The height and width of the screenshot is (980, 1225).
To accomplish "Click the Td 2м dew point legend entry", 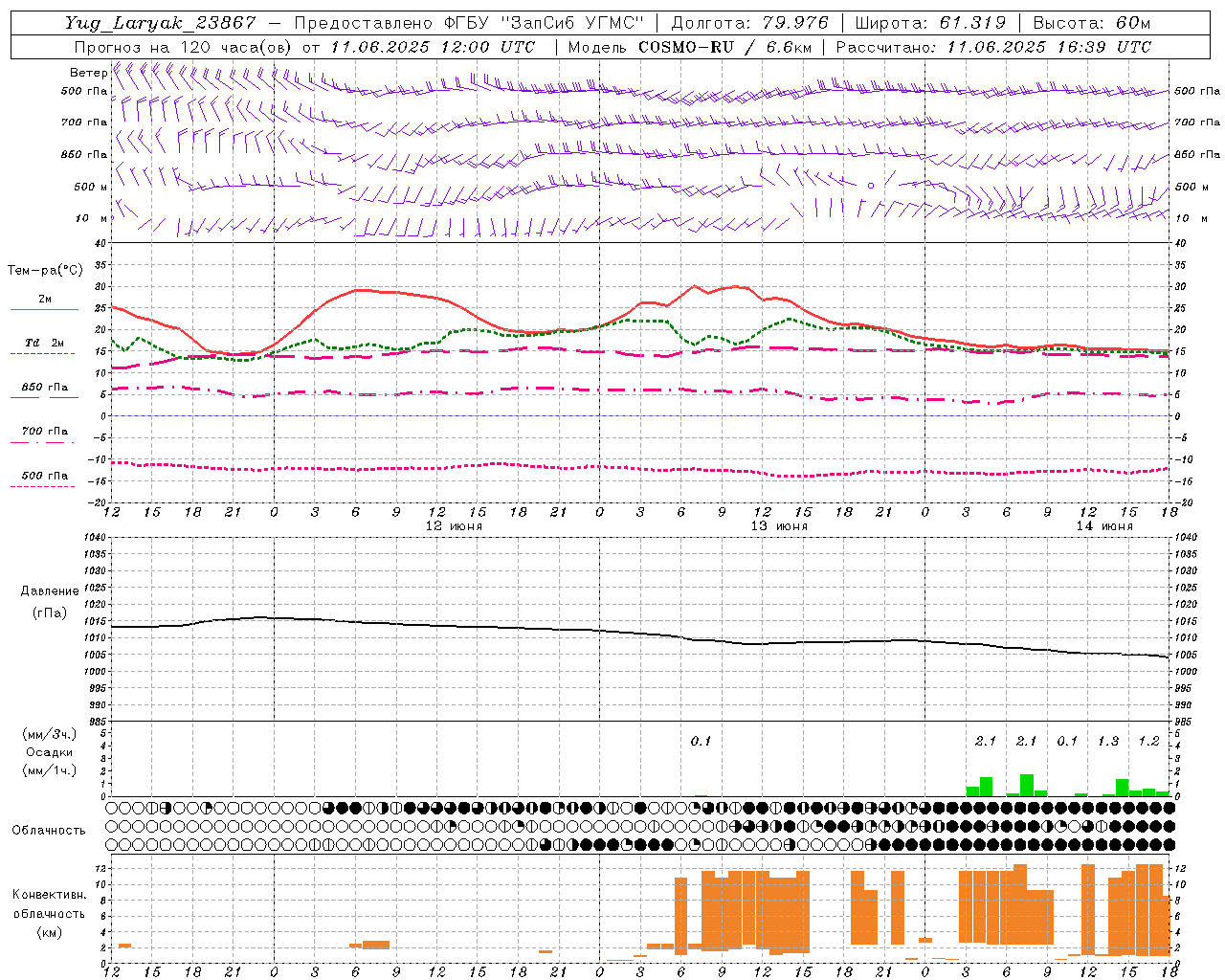I will [x=45, y=343].
